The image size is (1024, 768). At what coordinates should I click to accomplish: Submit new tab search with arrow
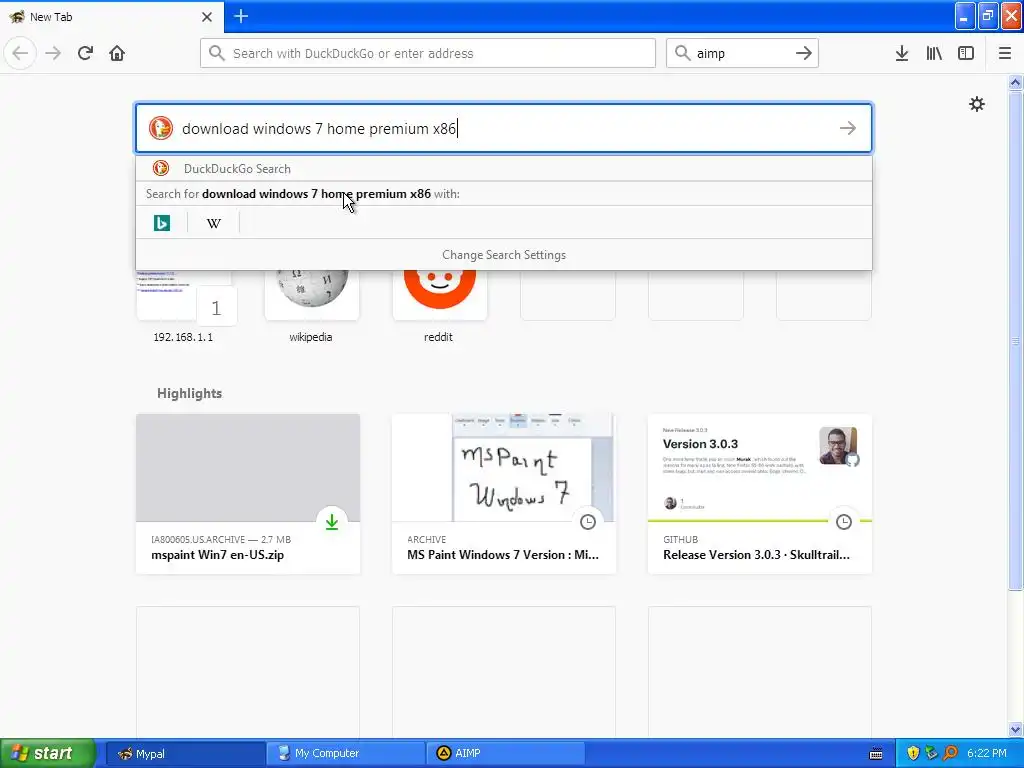click(848, 128)
